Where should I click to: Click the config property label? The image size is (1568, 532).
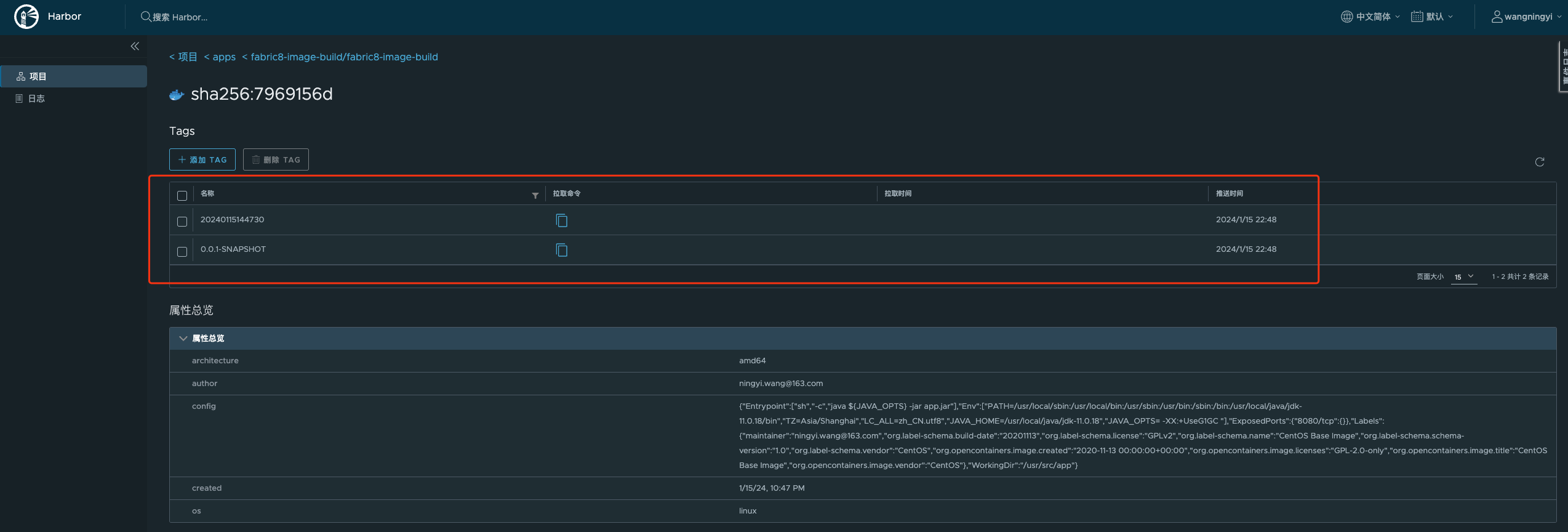204,406
